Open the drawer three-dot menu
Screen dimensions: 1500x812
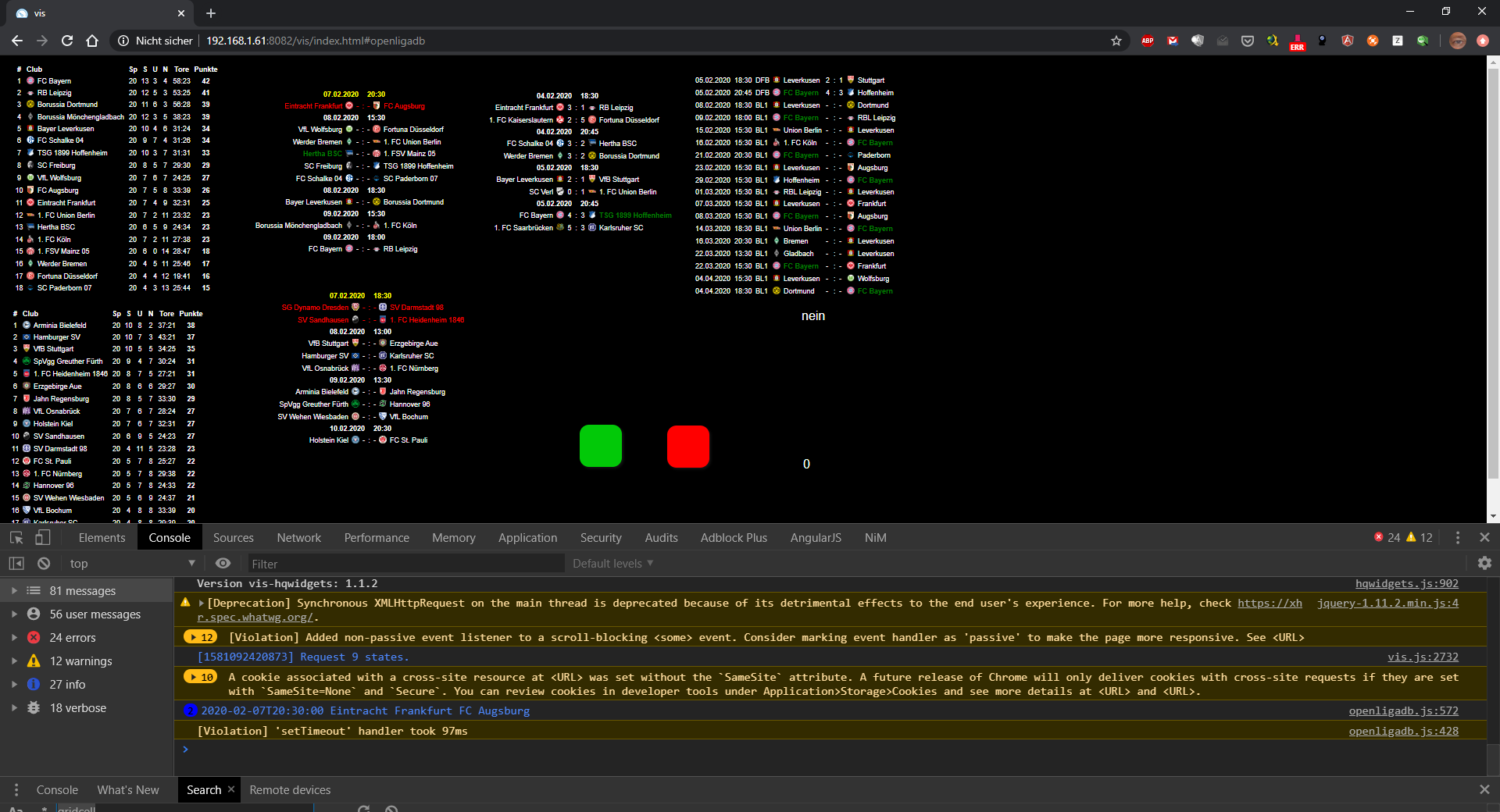16,789
